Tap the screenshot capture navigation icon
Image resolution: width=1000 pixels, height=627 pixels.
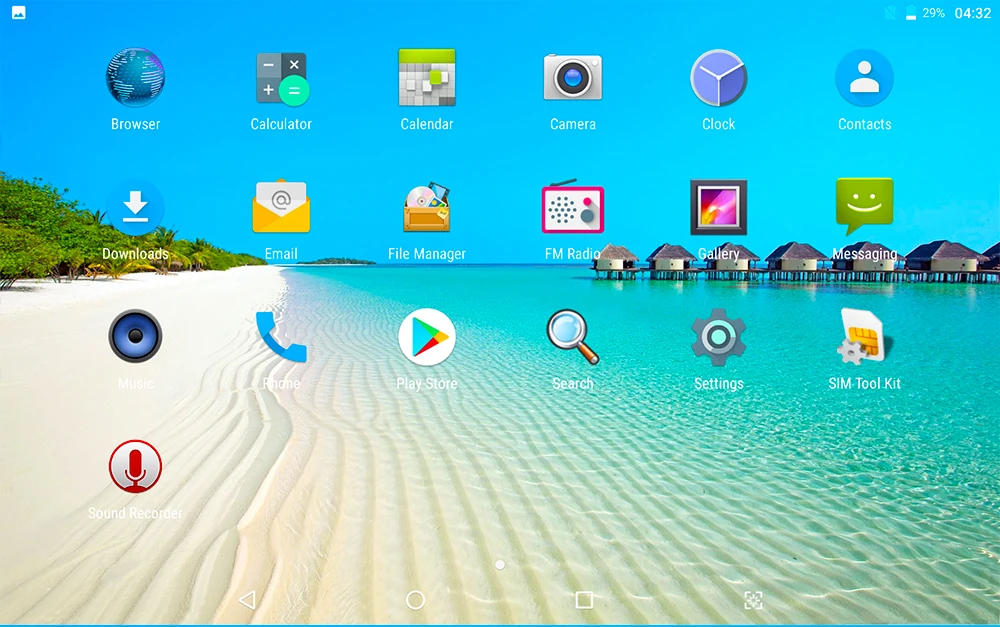[753, 600]
